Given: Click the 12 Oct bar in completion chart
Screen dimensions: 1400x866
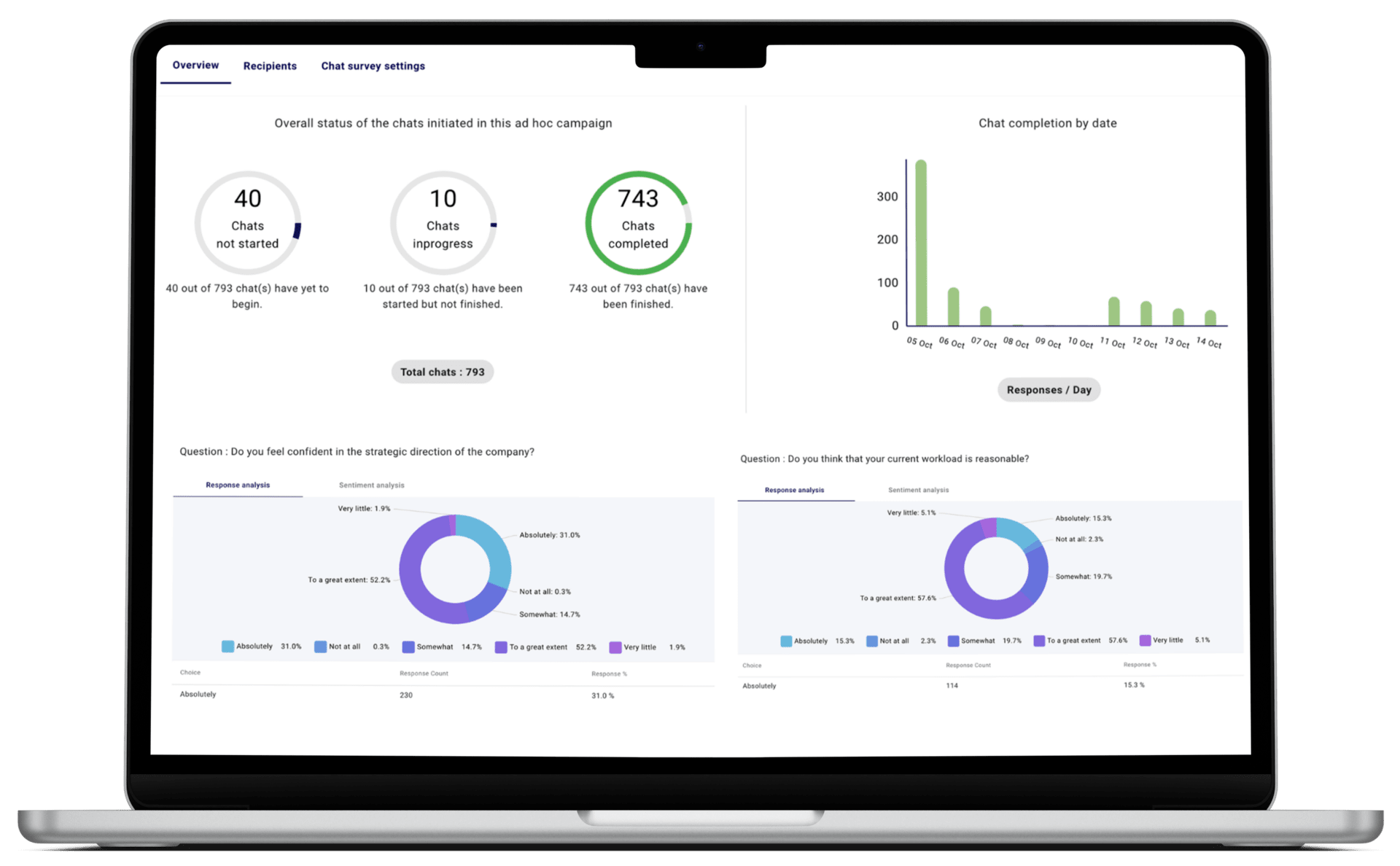Looking at the screenshot, I should pos(1146,313).
